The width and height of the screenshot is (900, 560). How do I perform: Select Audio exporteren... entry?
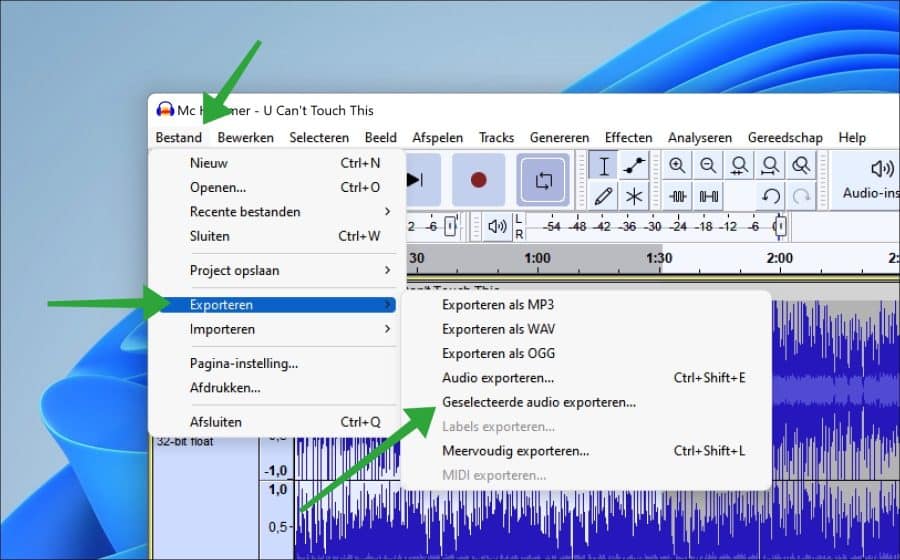coord(586,378)
